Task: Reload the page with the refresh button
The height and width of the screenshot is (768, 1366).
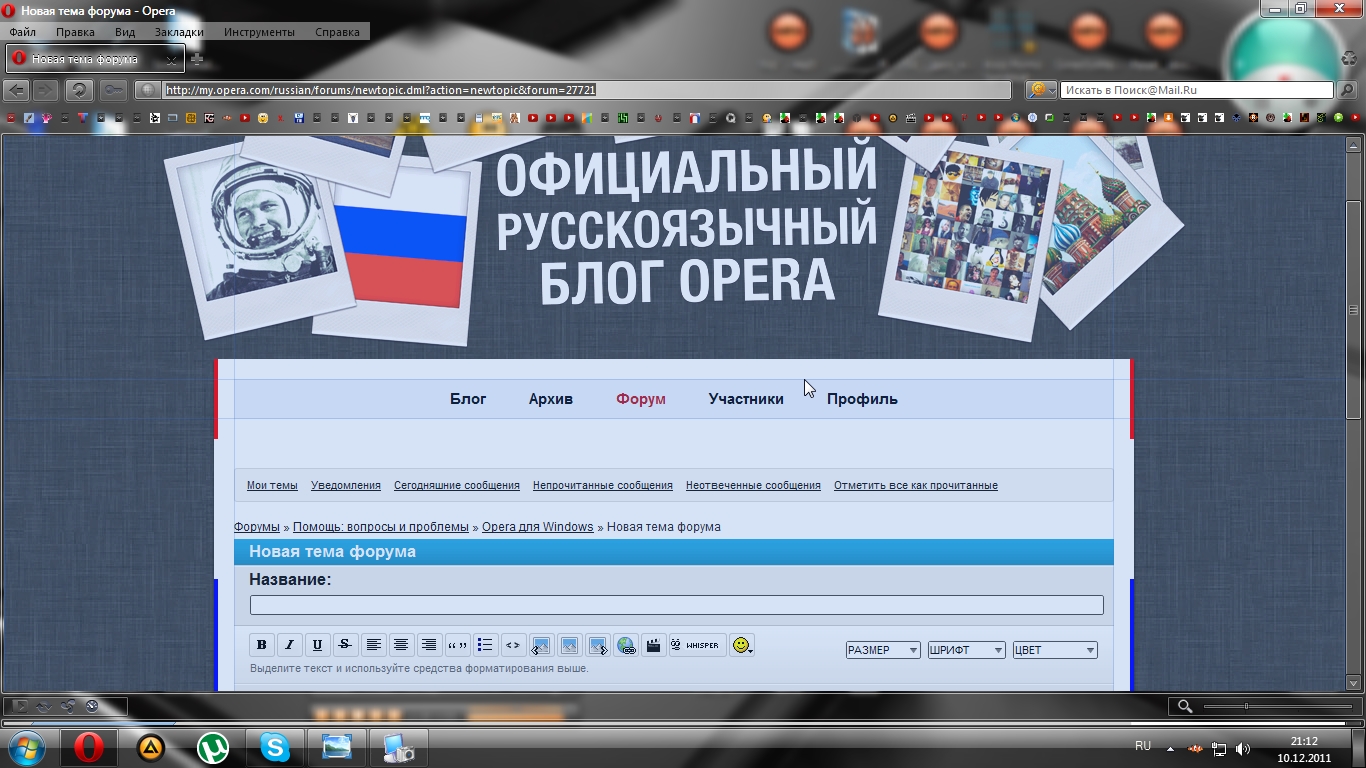Action: pyautogui.click(x=79, y=90)
